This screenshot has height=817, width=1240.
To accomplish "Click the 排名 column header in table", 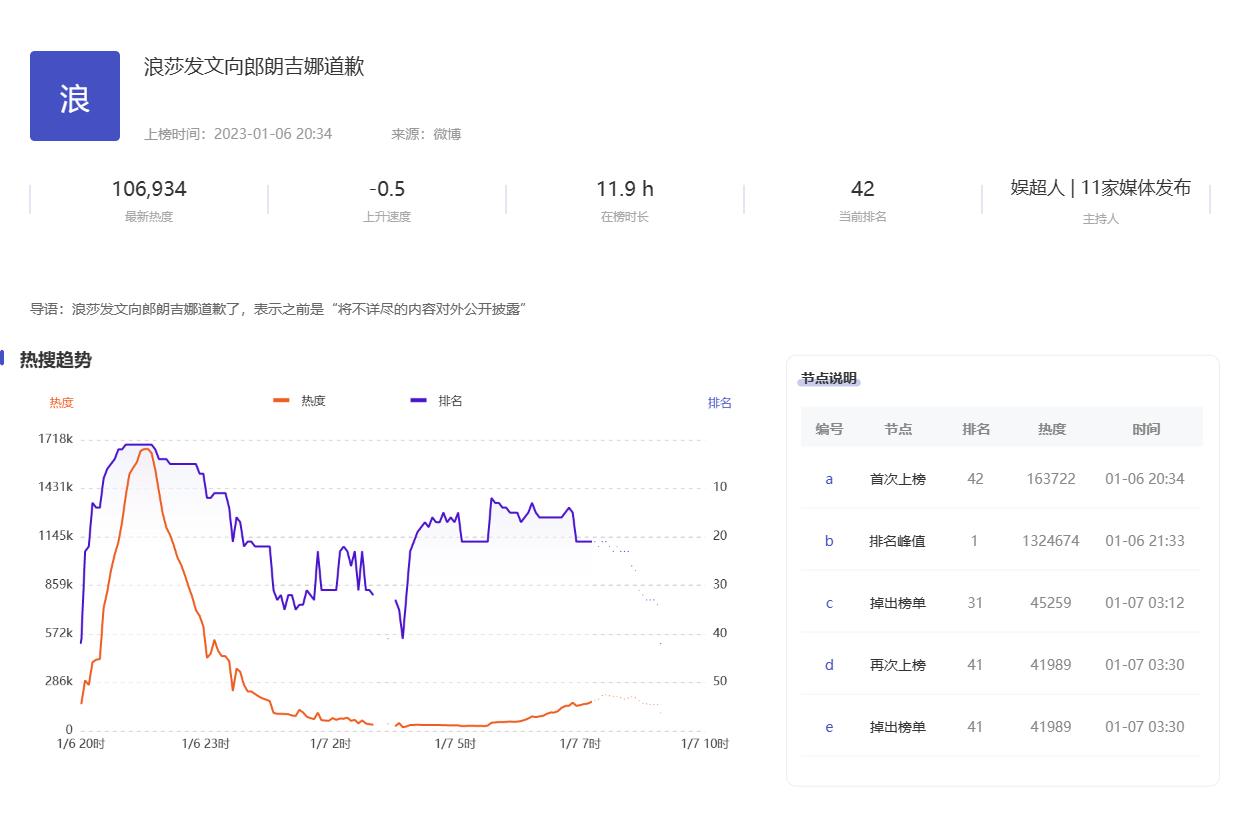I will [975, 429].
